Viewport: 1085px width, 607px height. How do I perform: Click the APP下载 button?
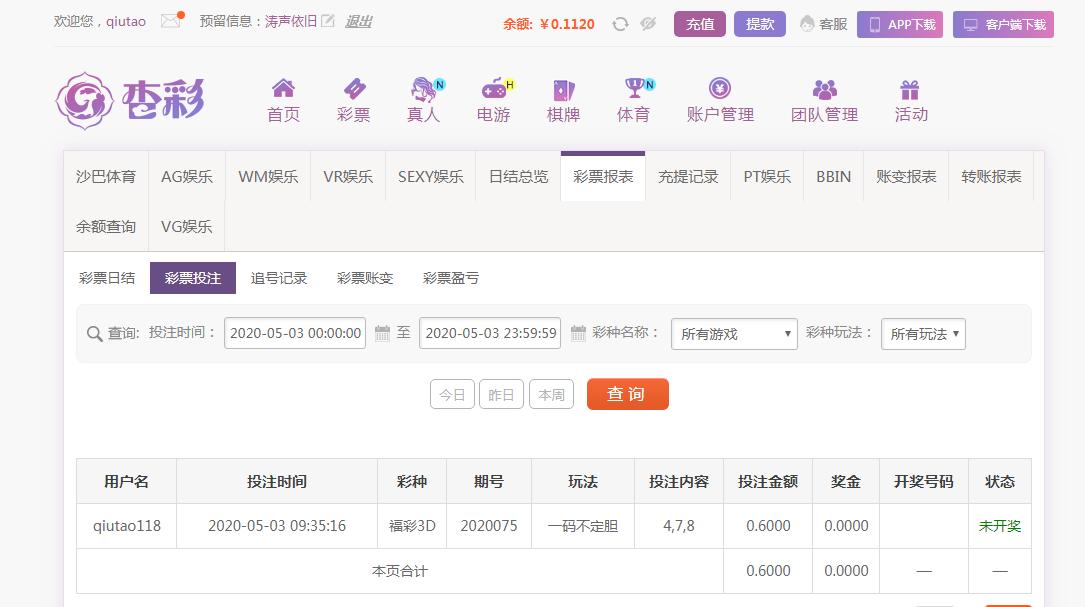pos(900,24)
